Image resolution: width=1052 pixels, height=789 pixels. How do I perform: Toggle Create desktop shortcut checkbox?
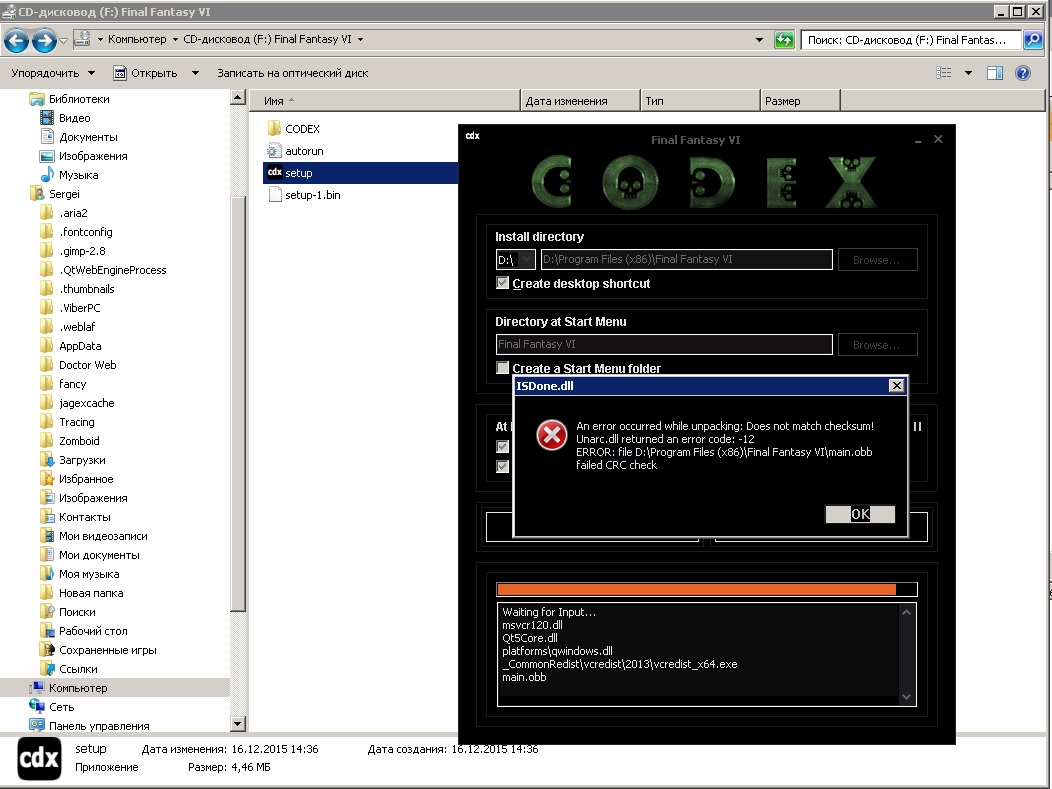pos(503,284)
